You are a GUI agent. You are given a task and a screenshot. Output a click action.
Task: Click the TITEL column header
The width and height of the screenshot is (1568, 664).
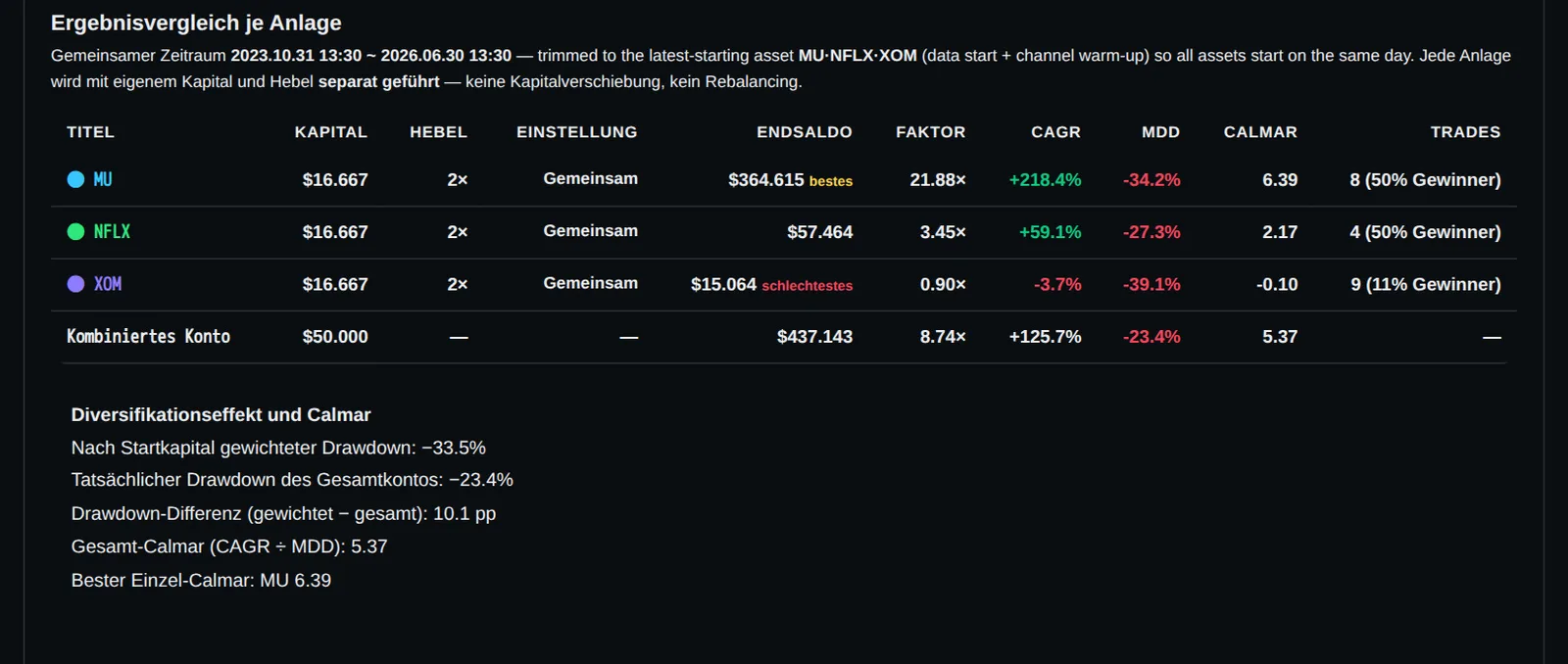pos(90,132)
